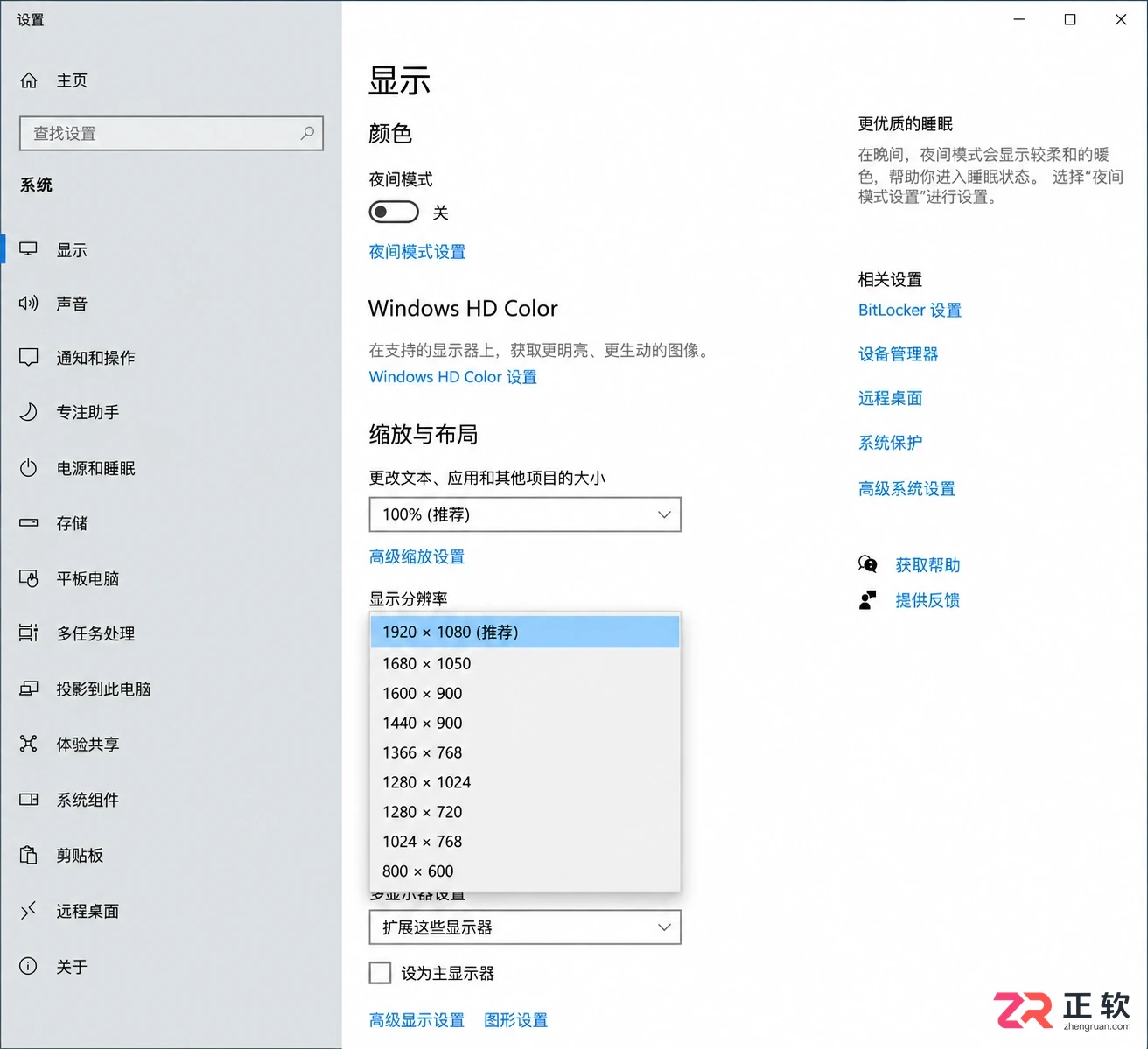
Task: Click the Home (主页) house icon
Action: pos(29,80)
